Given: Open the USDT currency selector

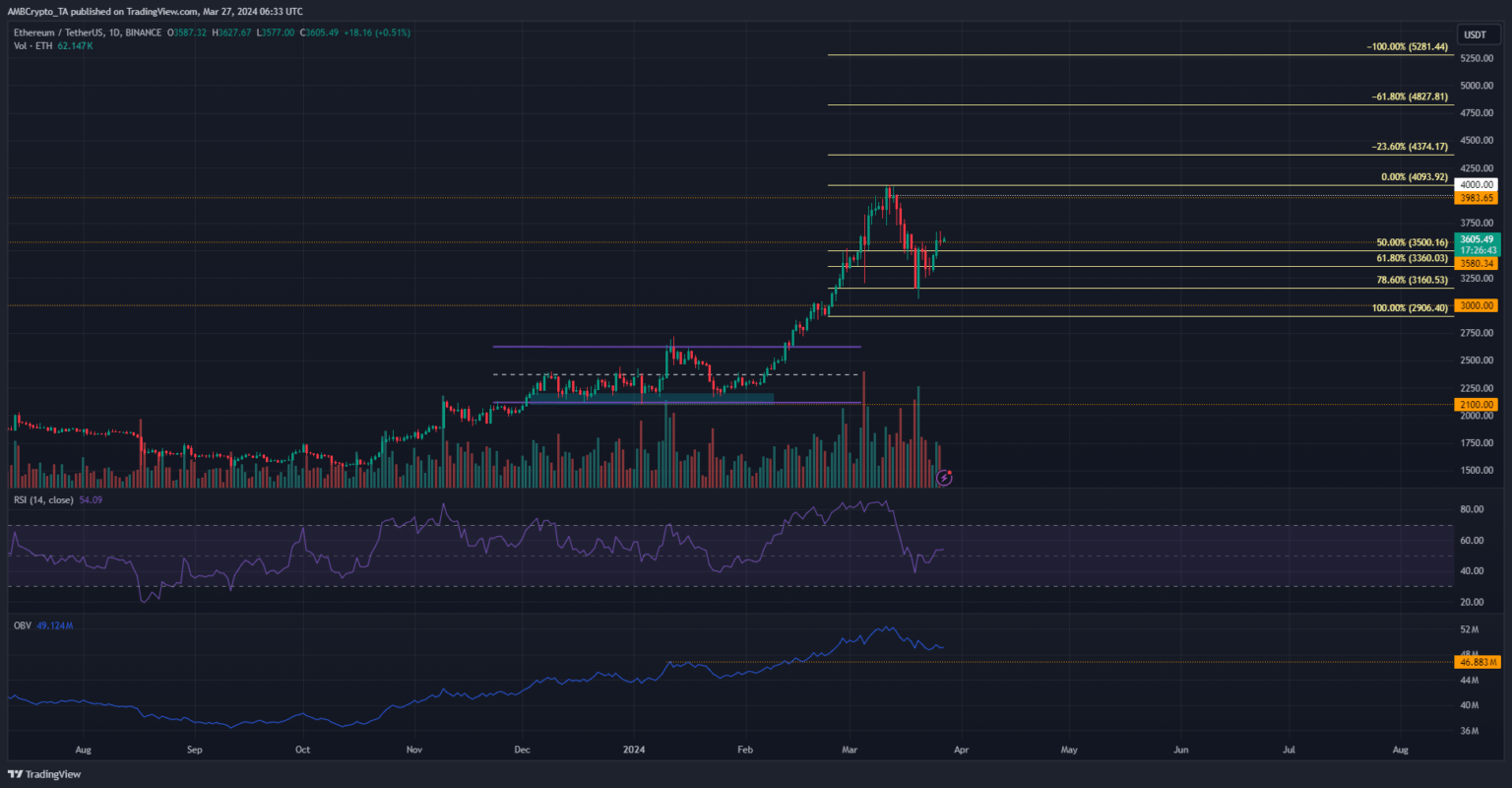Looking at the screenshot, I should coord(1475,34).
